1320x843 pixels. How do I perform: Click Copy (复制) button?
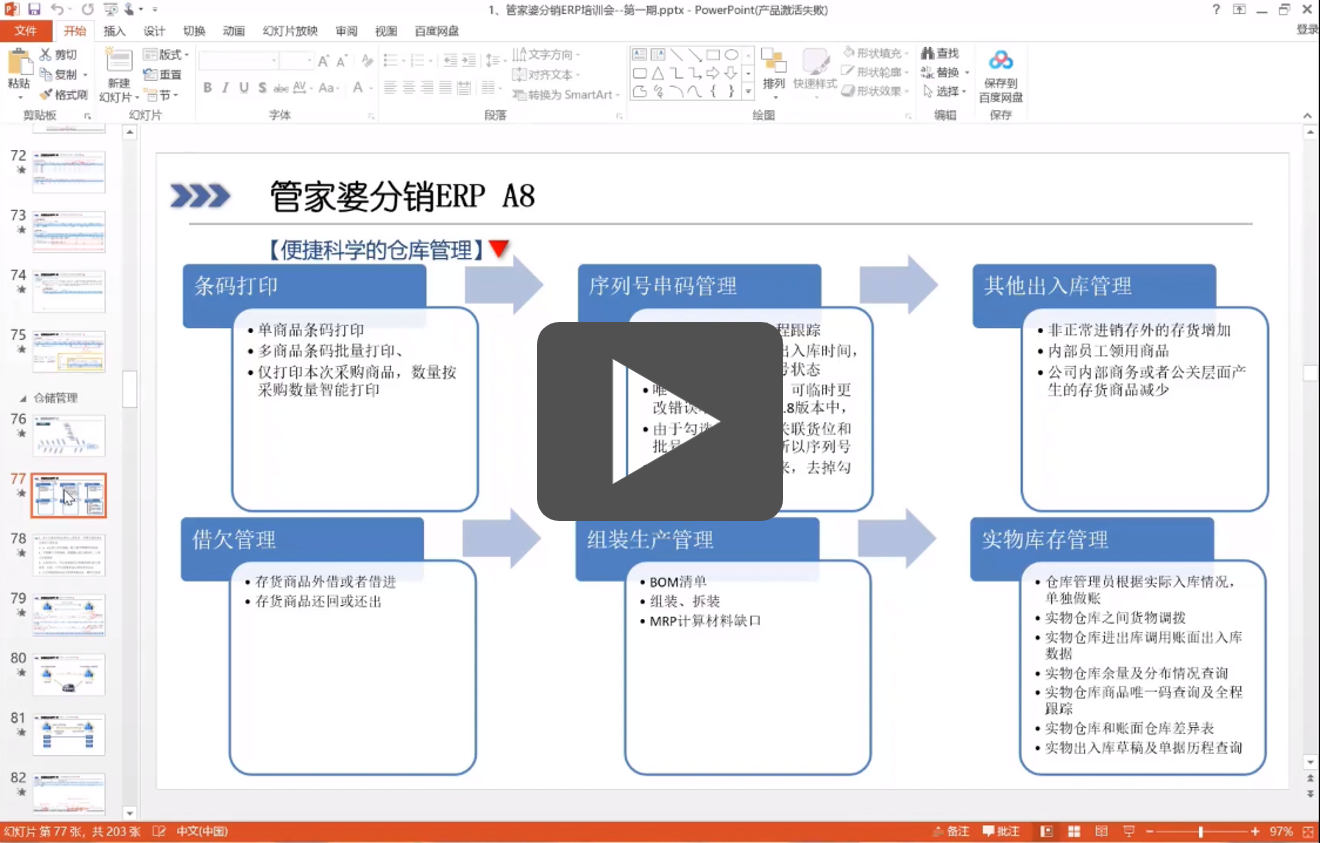(65, 75)
